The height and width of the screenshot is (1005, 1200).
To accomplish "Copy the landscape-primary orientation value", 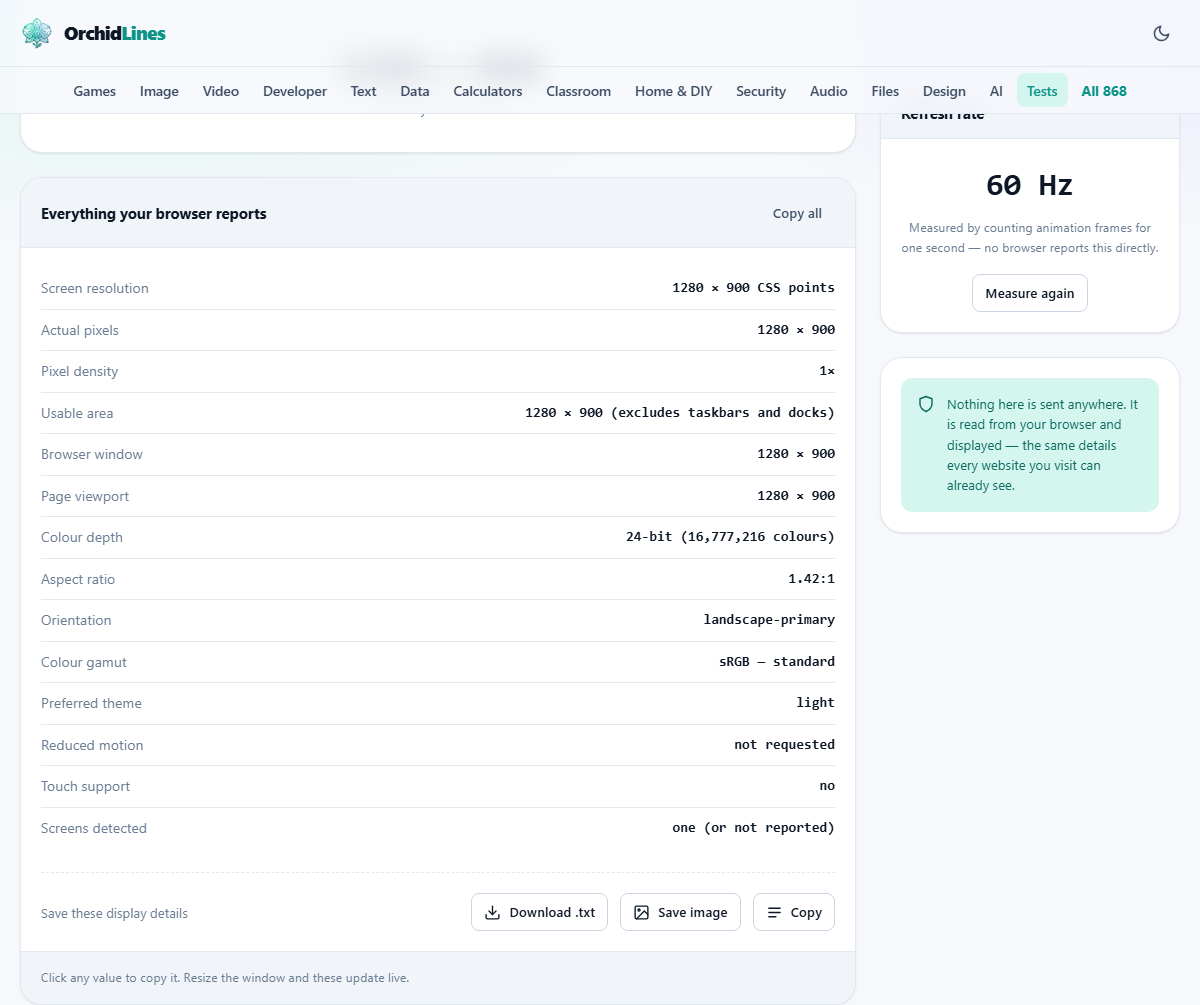I will click(769, 620).
